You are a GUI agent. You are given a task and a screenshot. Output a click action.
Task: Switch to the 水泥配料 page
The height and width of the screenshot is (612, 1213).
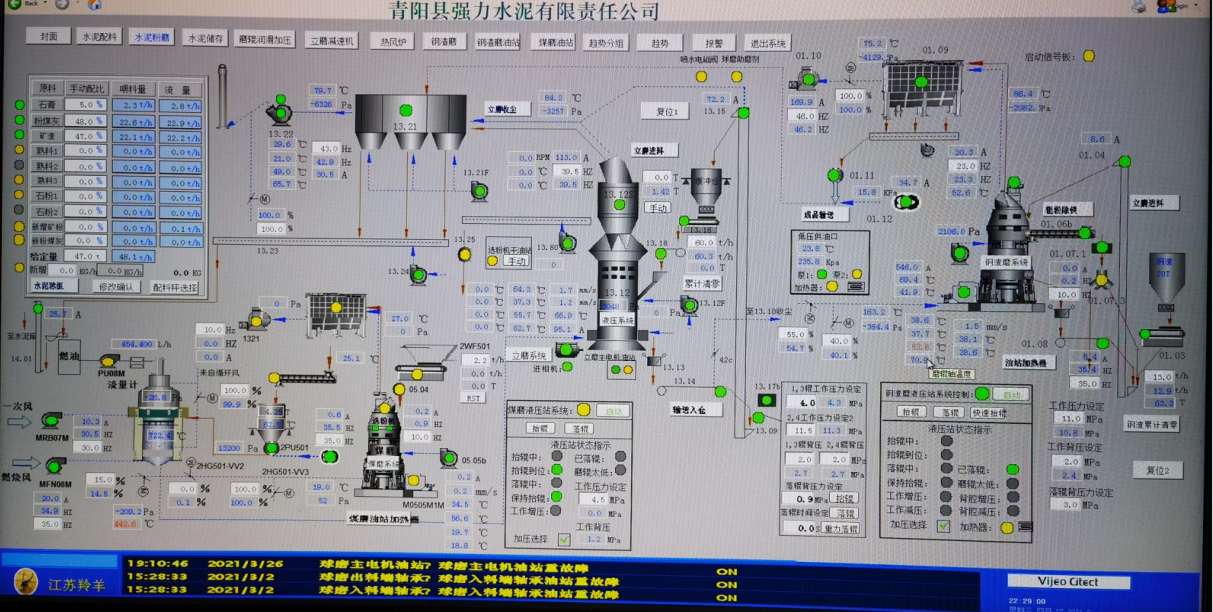(x=100, y=37)
